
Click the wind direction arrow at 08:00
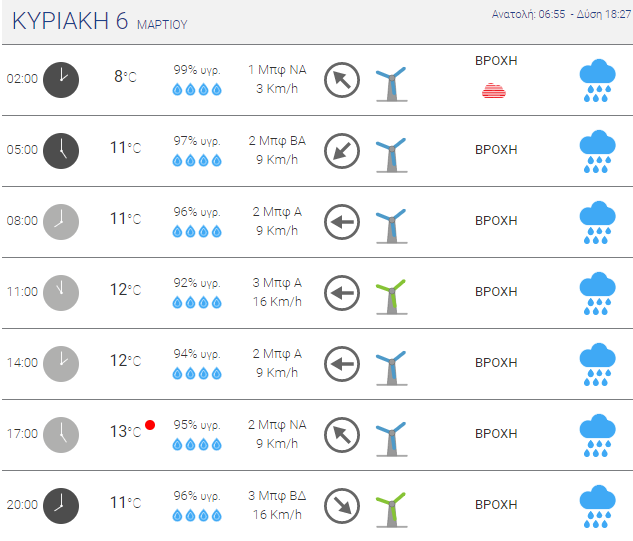342,222
